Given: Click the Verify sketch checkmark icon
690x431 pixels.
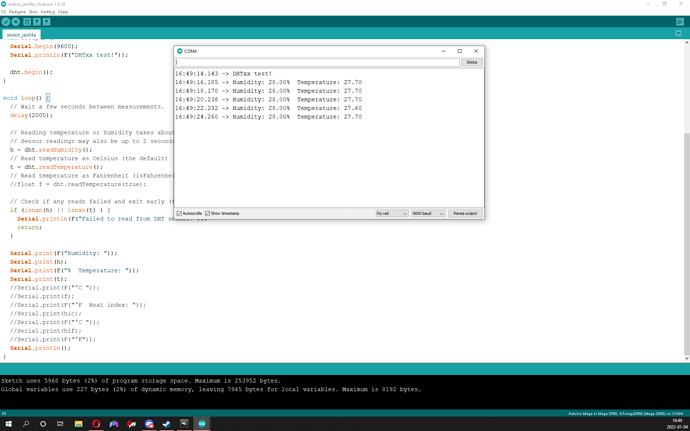Looking at the screenshot, I should 5,22.
